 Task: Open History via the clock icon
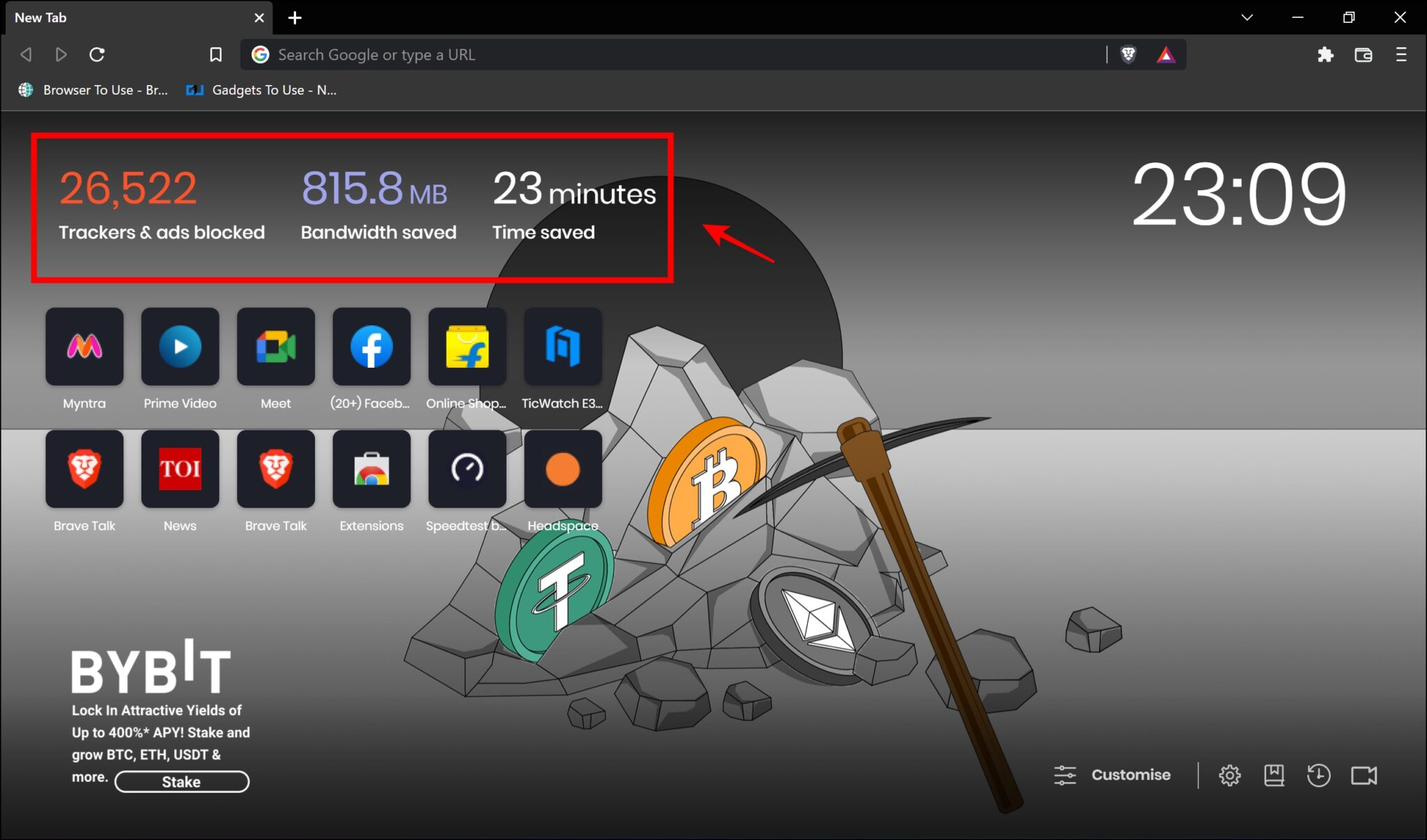(x=1319, y=775)
